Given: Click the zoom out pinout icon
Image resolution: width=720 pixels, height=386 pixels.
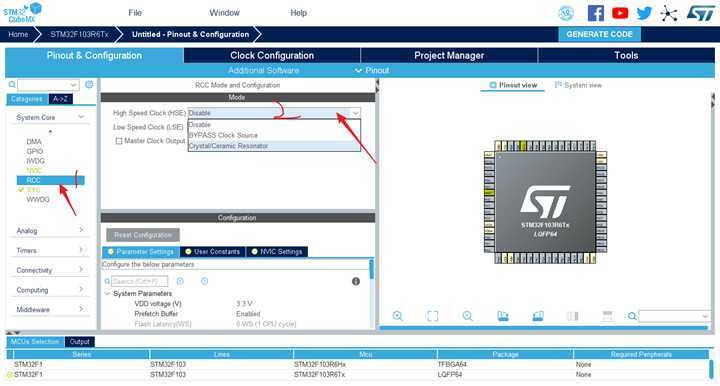Looking at the screenshot, I should [467, 316].
